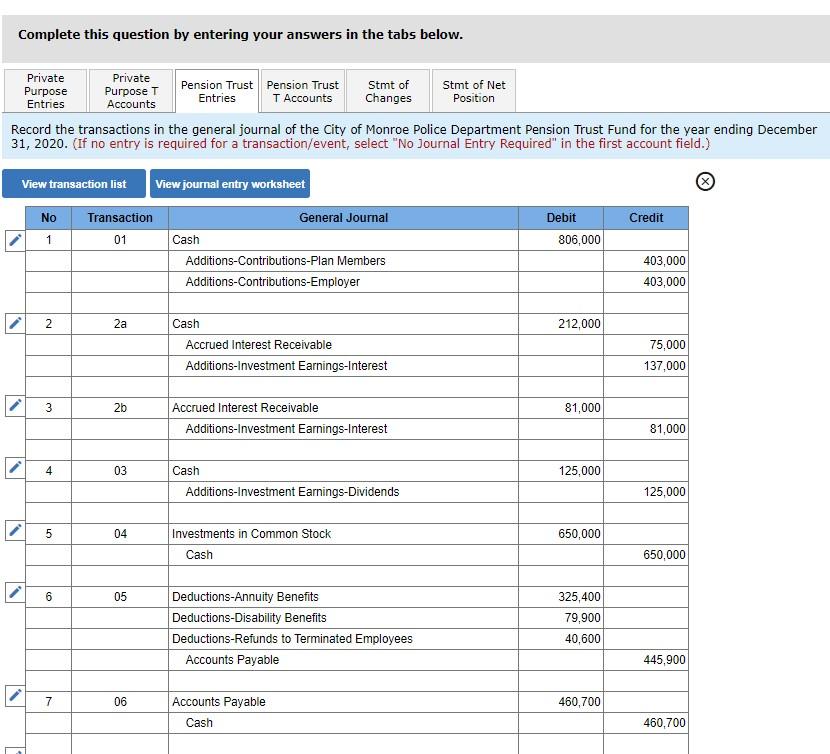Viewport: 830px width, 754px height.
Task: Open the Stmt of Net Position tab
Action: tap(472, 90)
